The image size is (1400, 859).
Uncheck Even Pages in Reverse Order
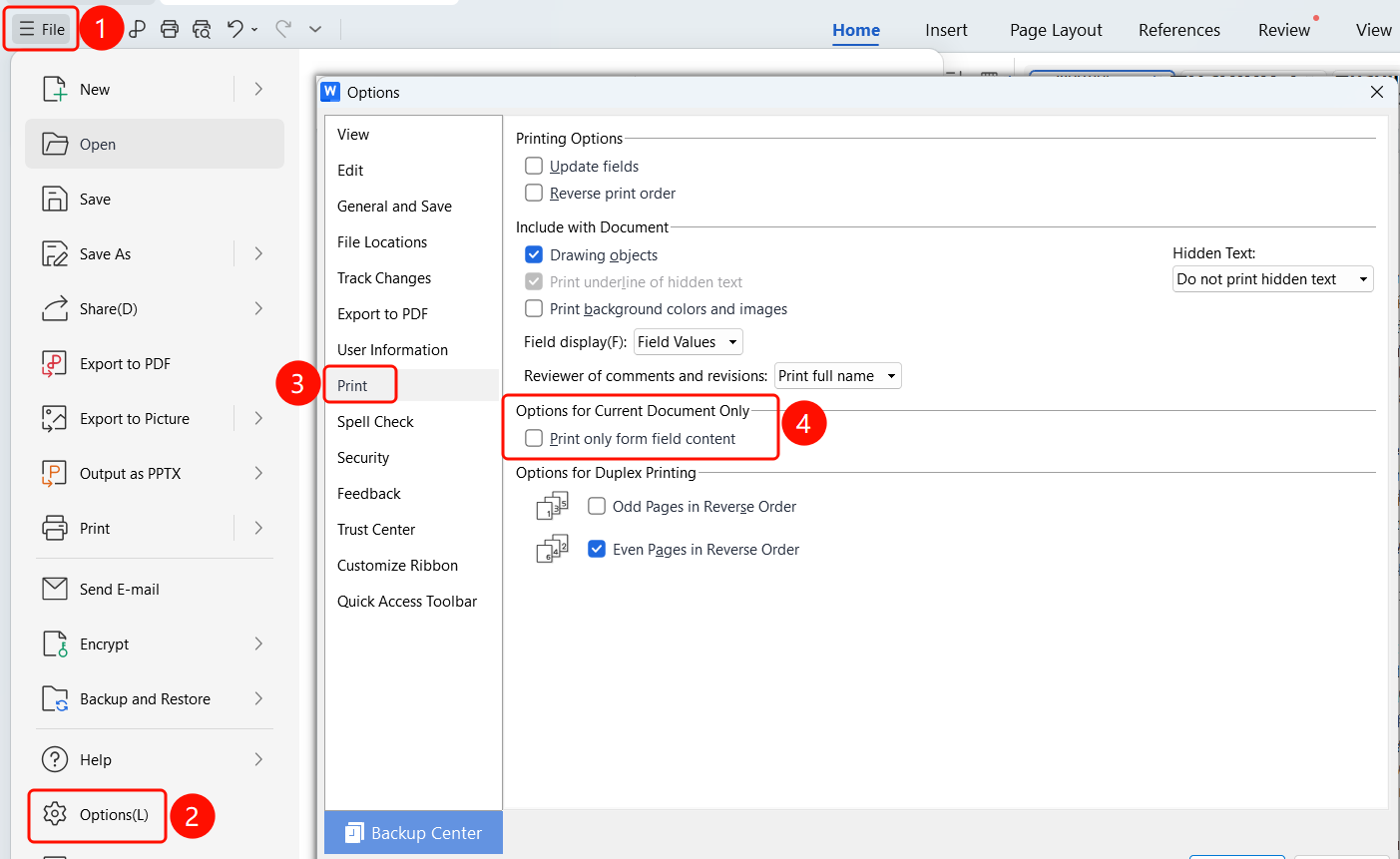point(597,549)
